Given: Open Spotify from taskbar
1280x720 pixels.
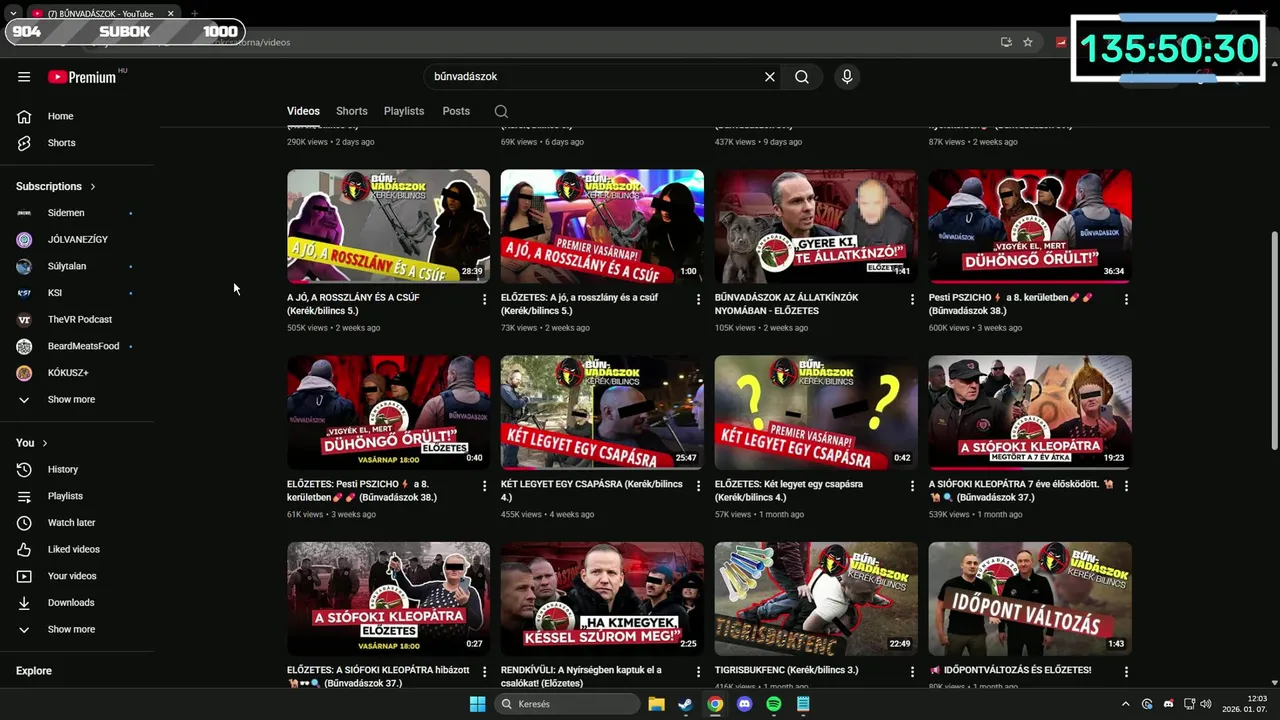Looking at the screenshot, I should click(x=773, y=704).
